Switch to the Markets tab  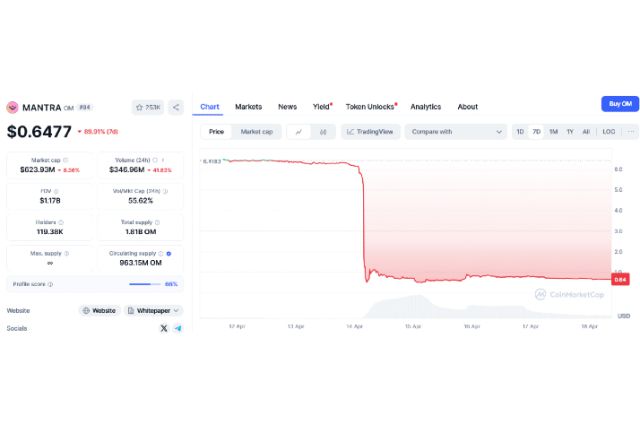248,107
